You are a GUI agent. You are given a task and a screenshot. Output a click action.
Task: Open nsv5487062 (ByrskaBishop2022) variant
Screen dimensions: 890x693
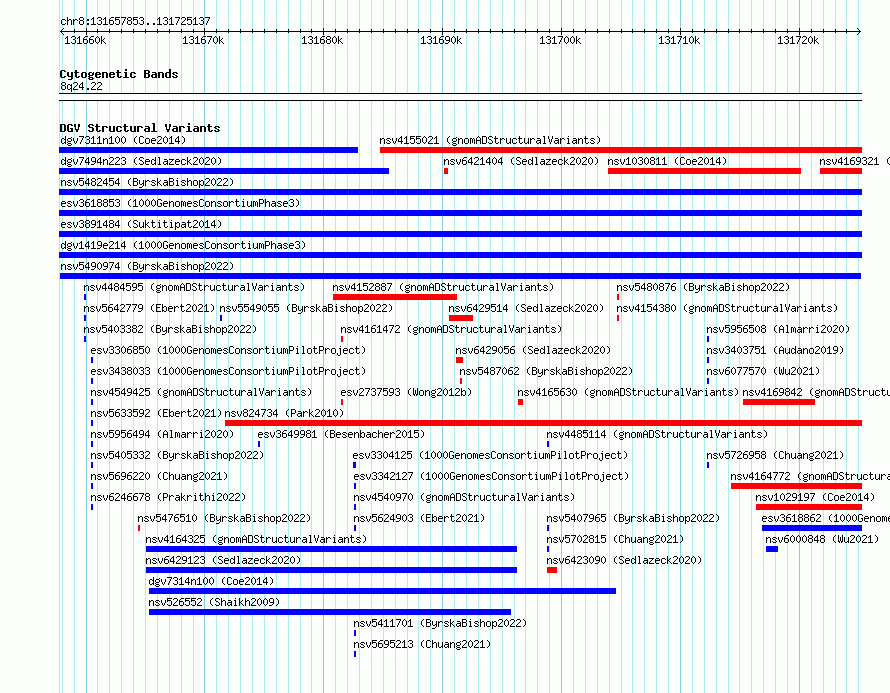point(546,371)
